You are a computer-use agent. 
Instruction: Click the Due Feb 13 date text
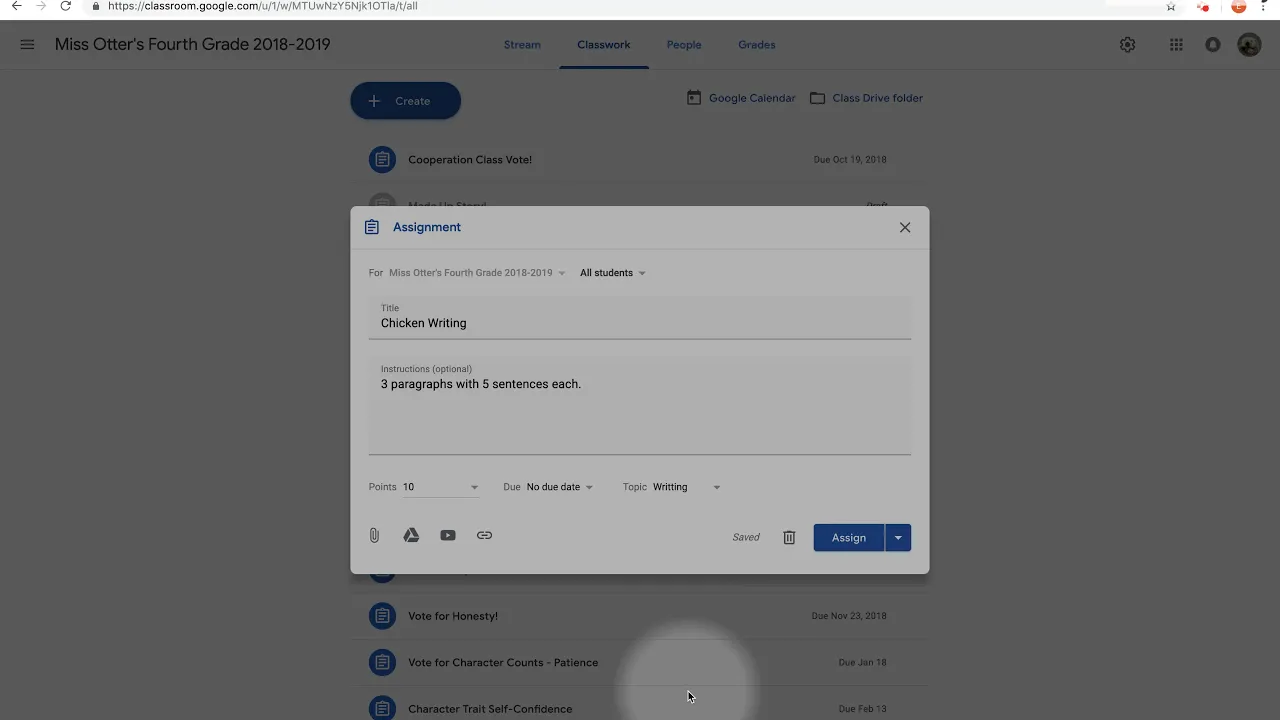[x=862, y=709]
